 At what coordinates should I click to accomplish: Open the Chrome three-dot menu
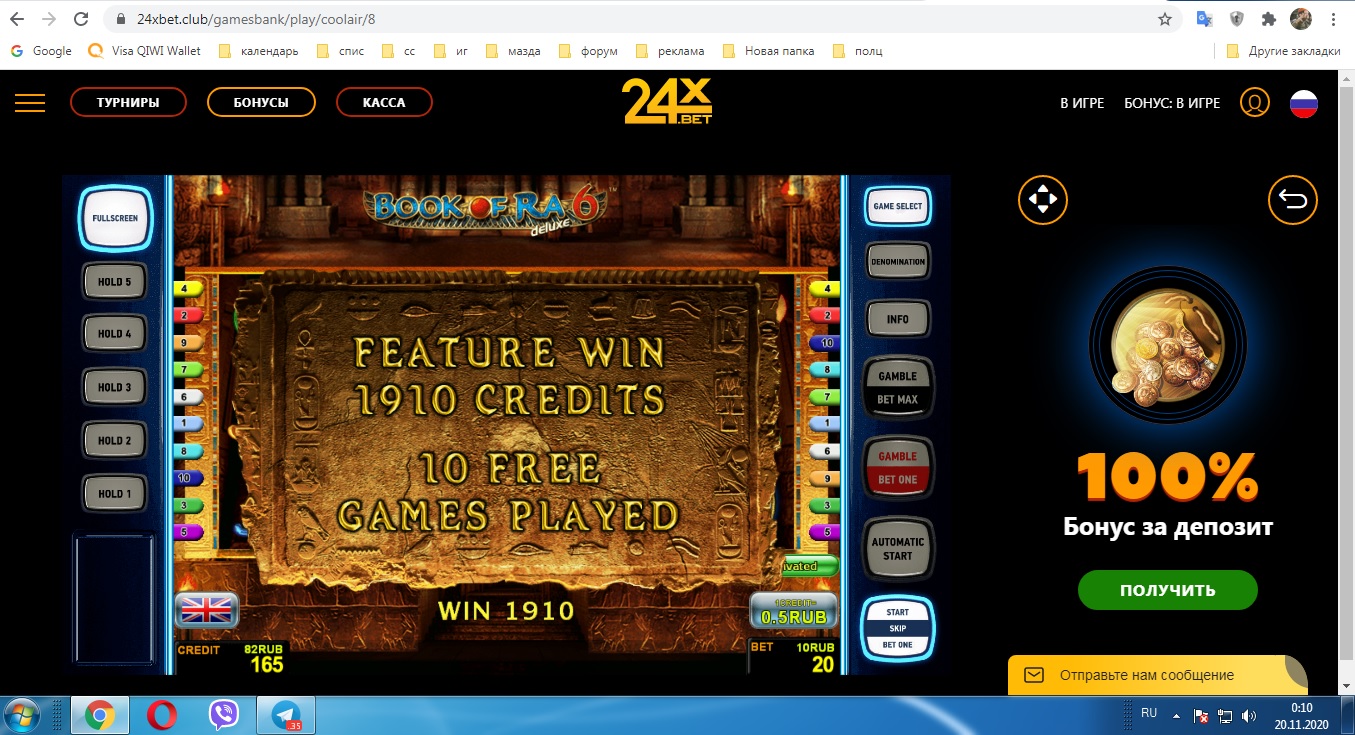pos(1333,19)
